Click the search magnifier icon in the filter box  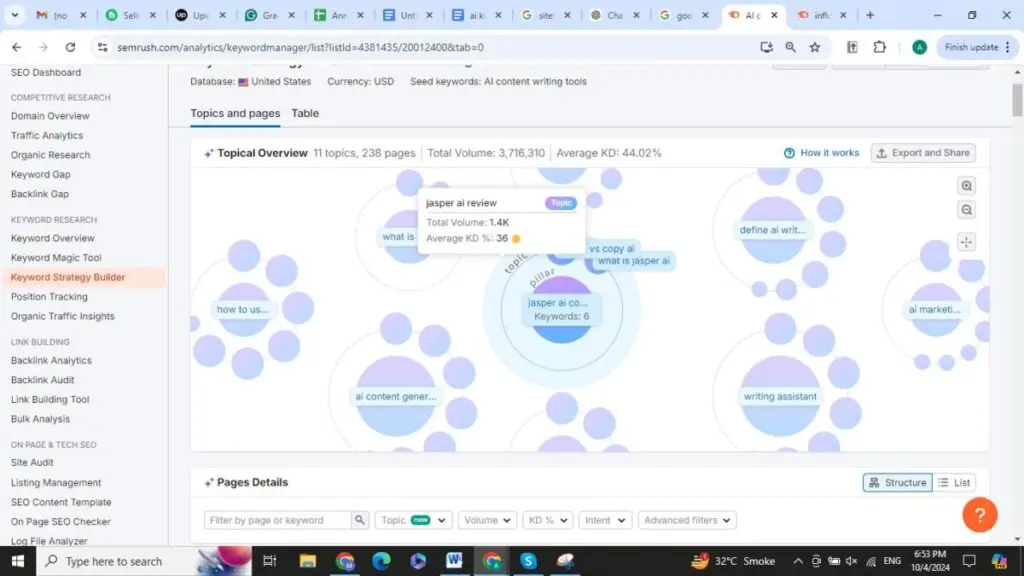[x=360, y=520]
